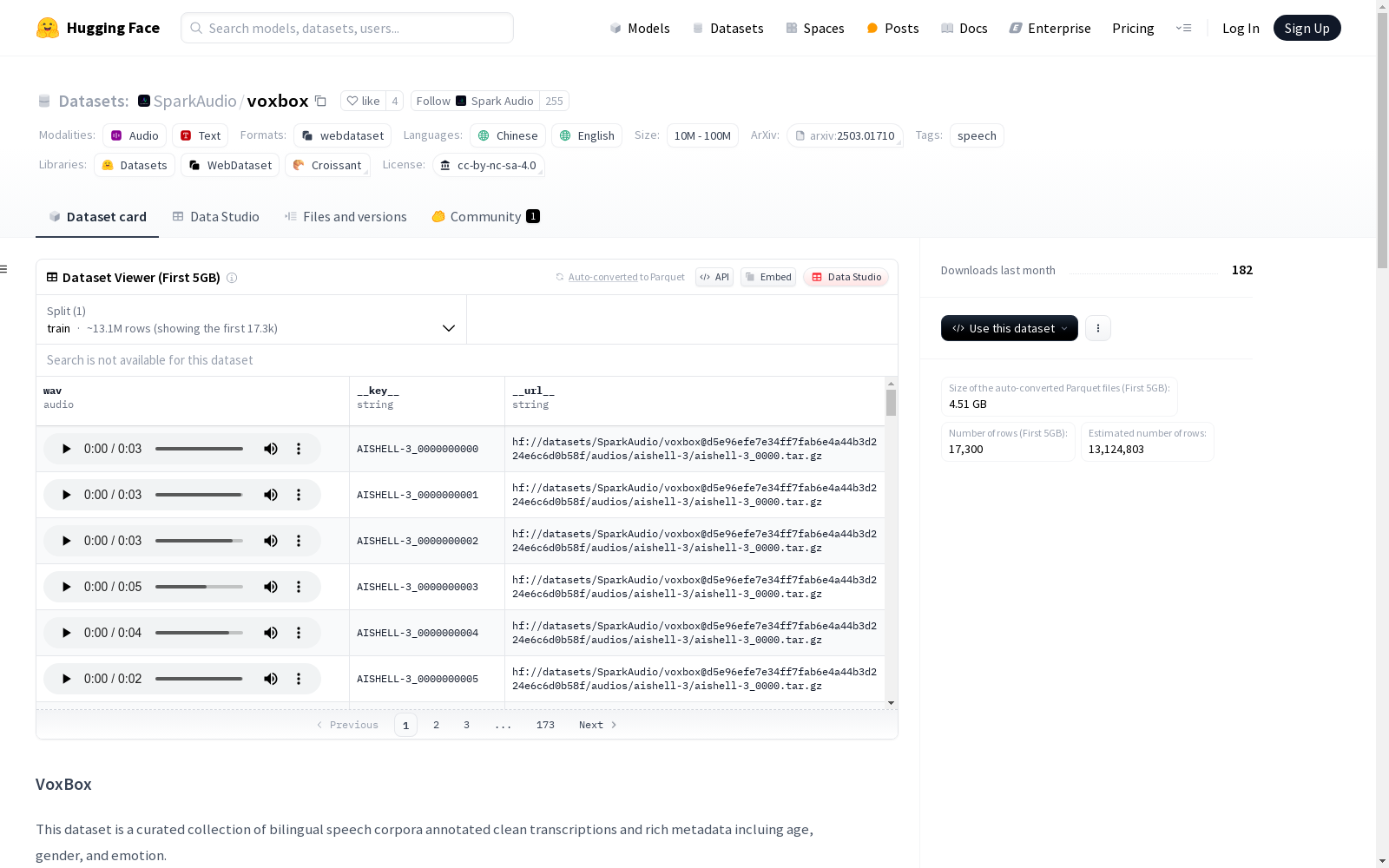
Task: Jump to page 173 of the viewer
Action: click(545, 725)
